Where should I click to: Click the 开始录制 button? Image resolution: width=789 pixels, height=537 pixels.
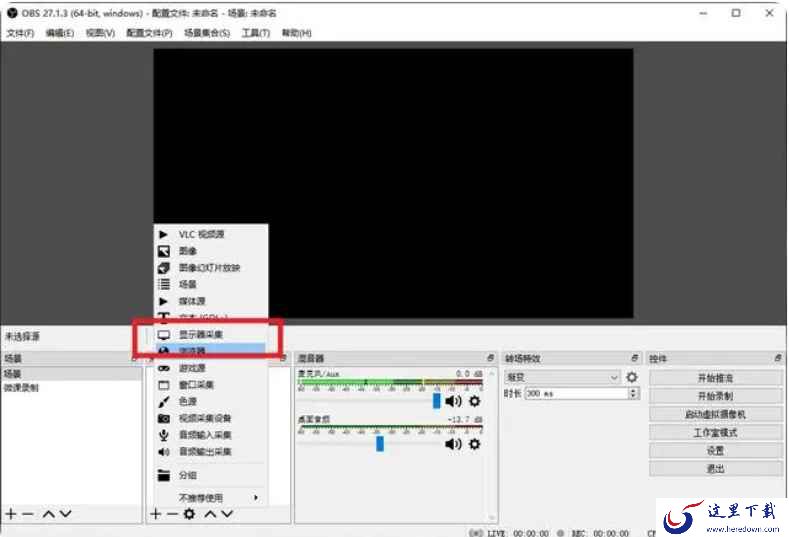point(715,396)
